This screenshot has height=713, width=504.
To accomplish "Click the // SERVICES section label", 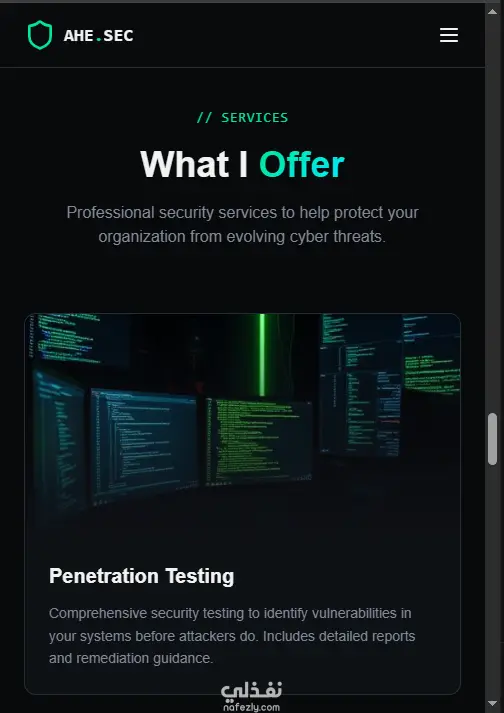I will click(x=242, y=118).
